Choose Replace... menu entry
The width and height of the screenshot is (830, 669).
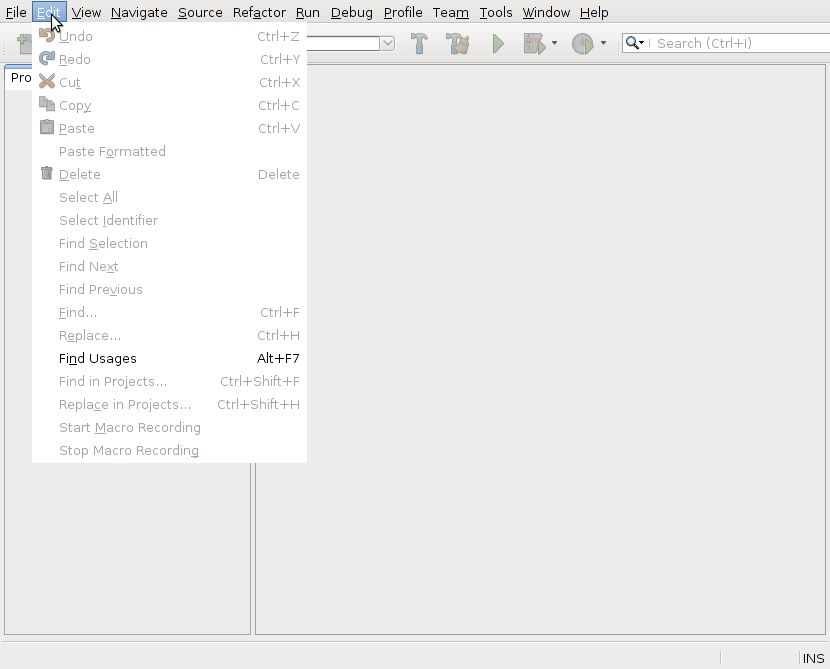tap(169, 336)
